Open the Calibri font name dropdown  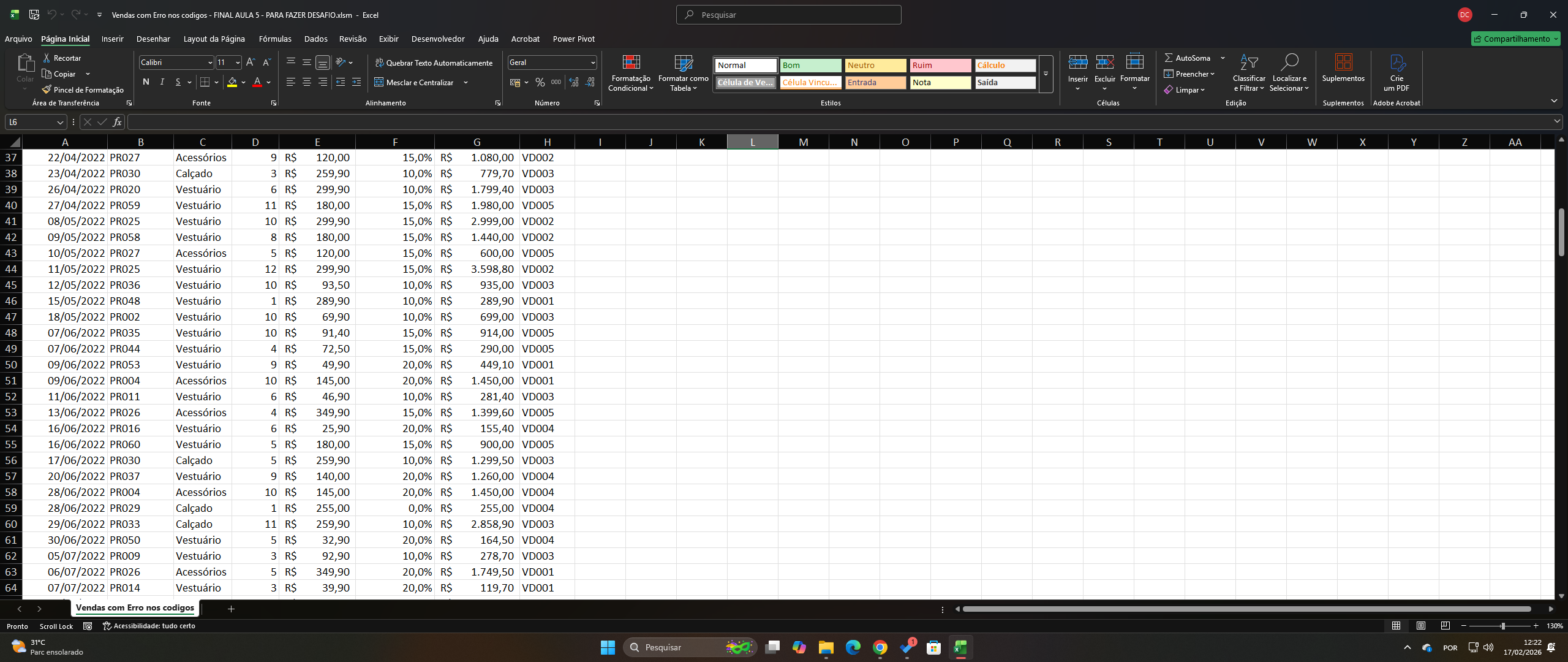click(x=210, y=63)
